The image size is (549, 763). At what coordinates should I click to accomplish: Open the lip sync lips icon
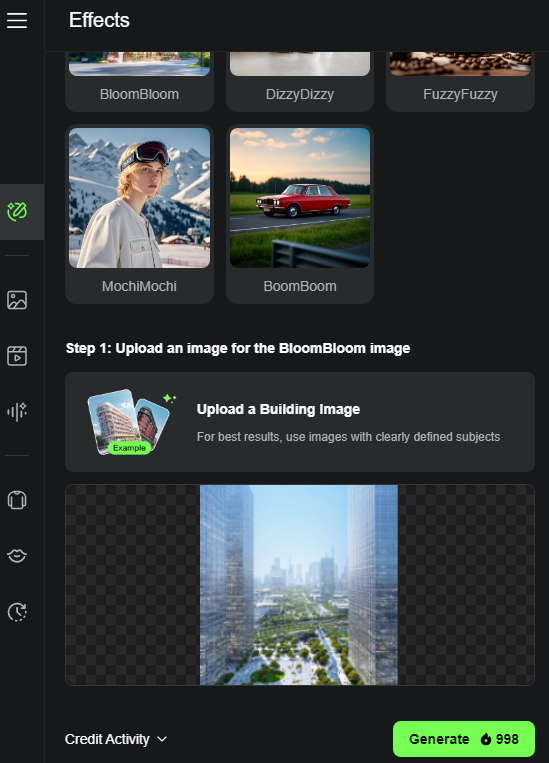pos(17,556)
